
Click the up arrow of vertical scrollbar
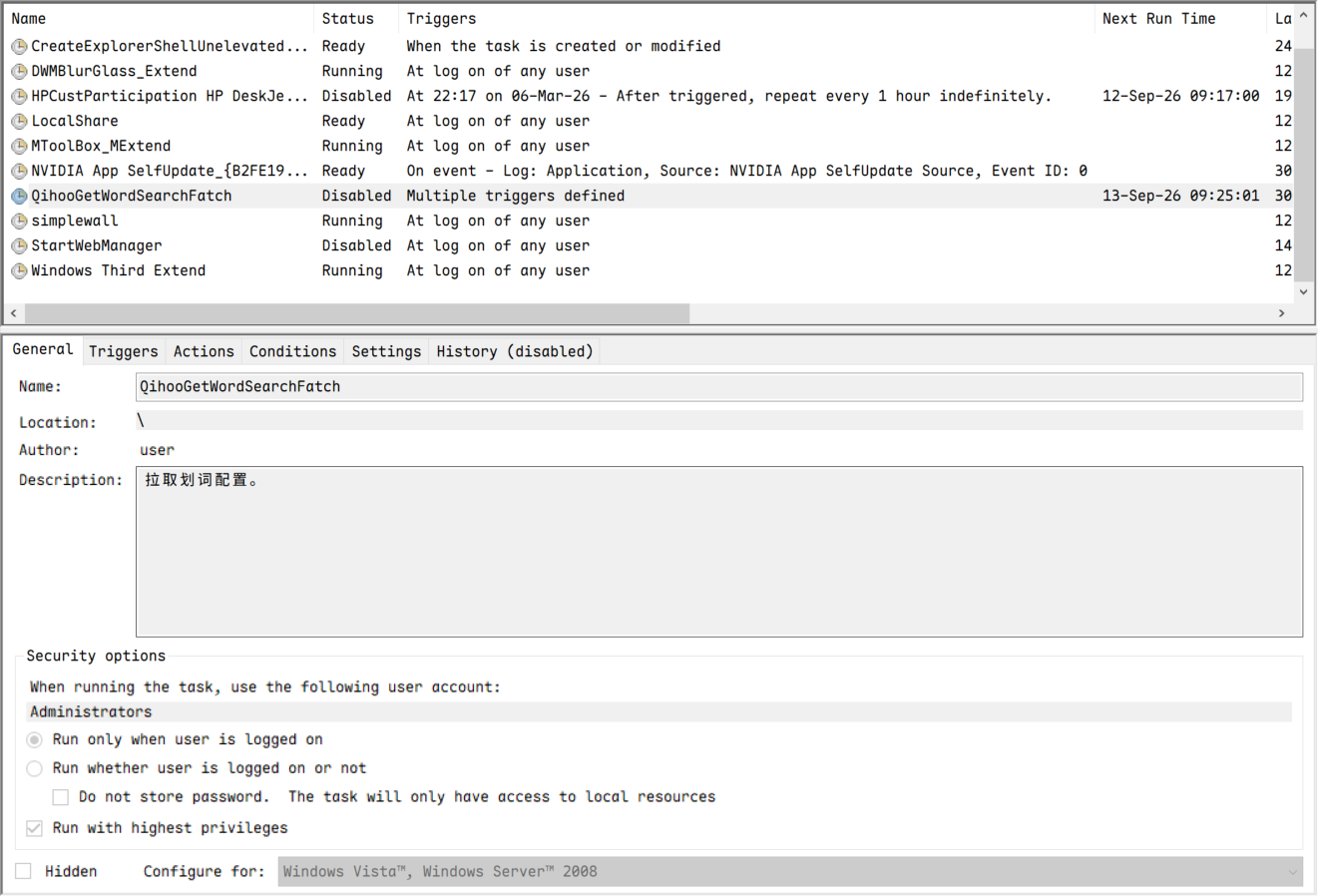[x=1303, y=16]
